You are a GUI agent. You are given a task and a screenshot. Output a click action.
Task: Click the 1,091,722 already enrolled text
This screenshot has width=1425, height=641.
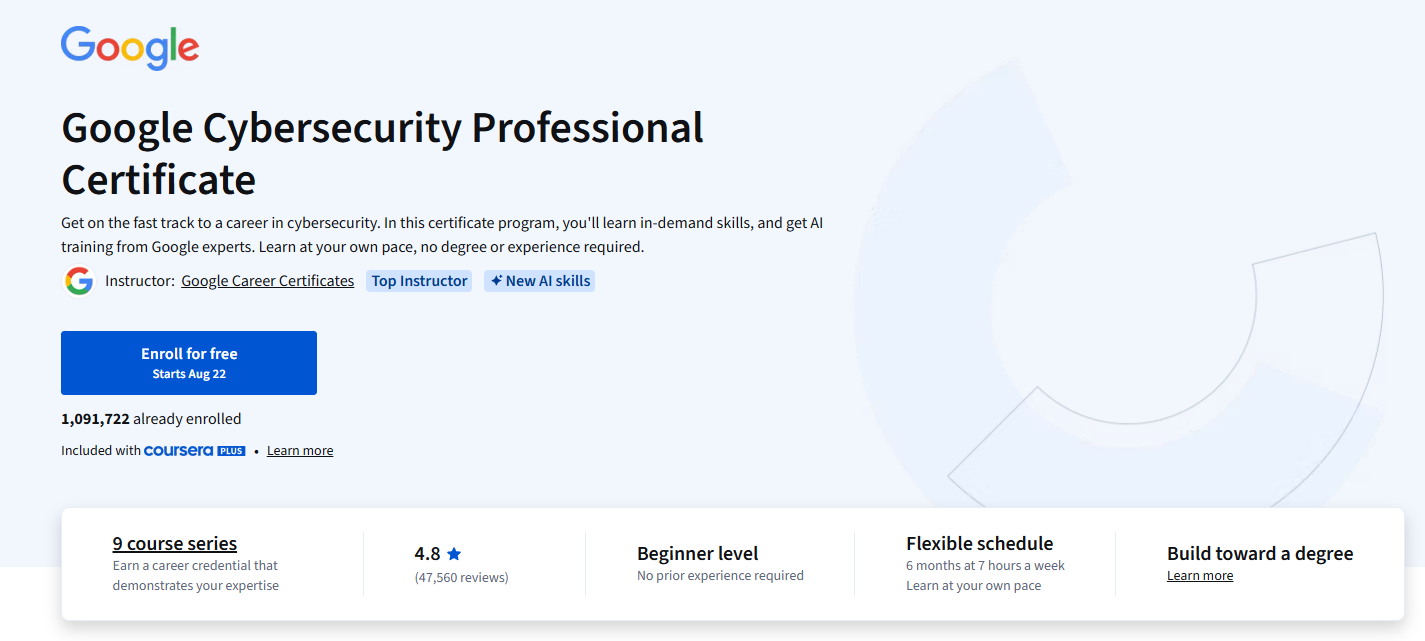151,419
